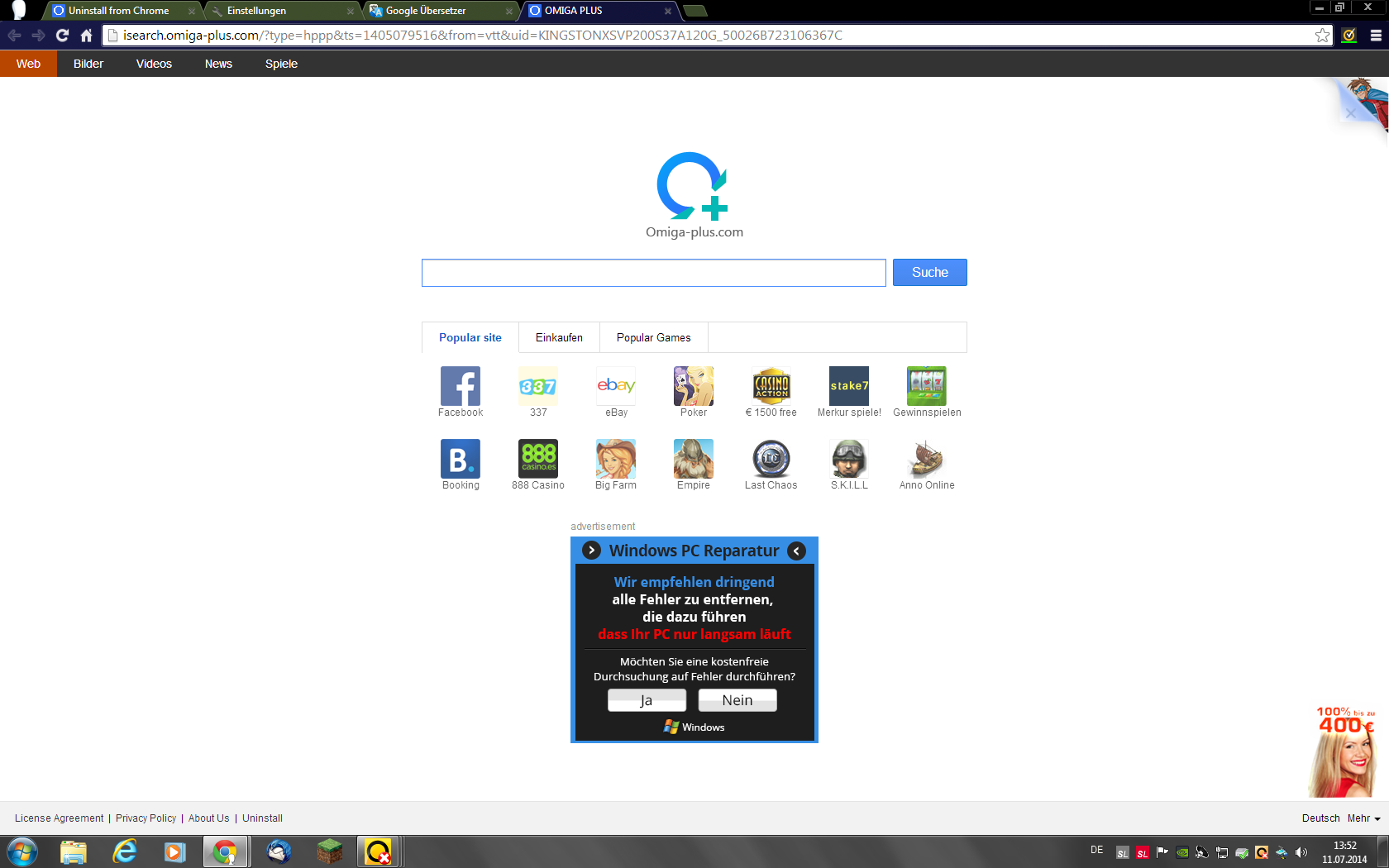Viewport: 1389px width, 868px height.
Task: Open the Chrome menu hamburger icon
Action: (1376, 35)
